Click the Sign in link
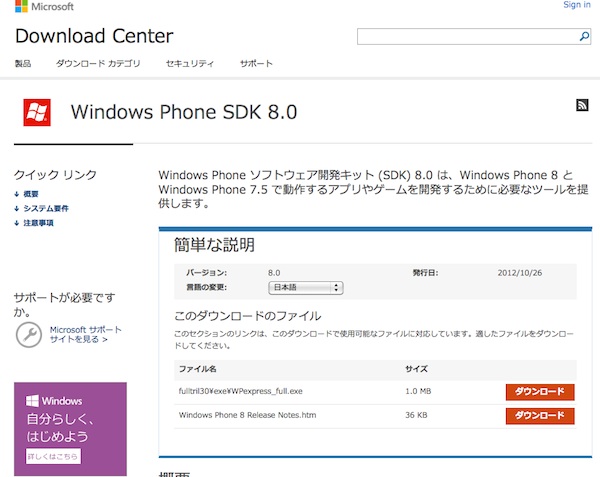The height and width of the screenshot is (477, 600). 577,5
